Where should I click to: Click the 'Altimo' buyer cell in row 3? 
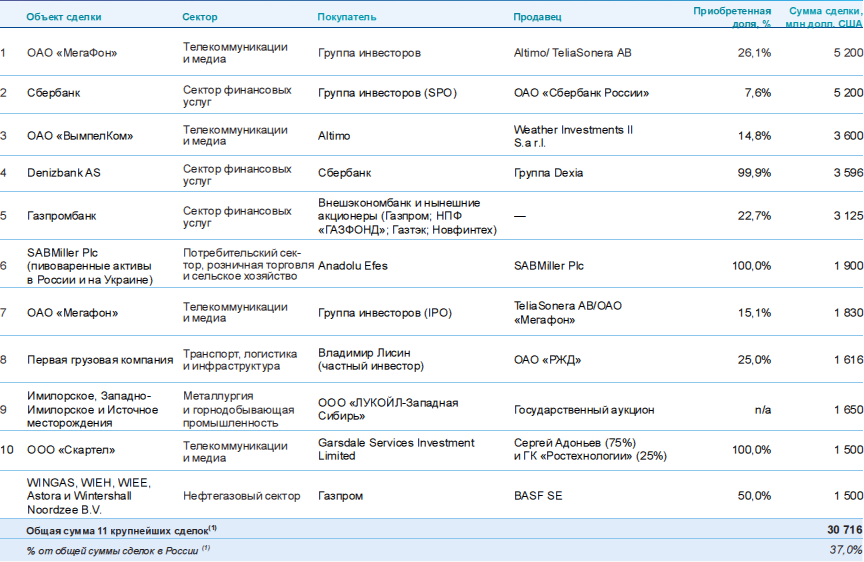(334, 136)
